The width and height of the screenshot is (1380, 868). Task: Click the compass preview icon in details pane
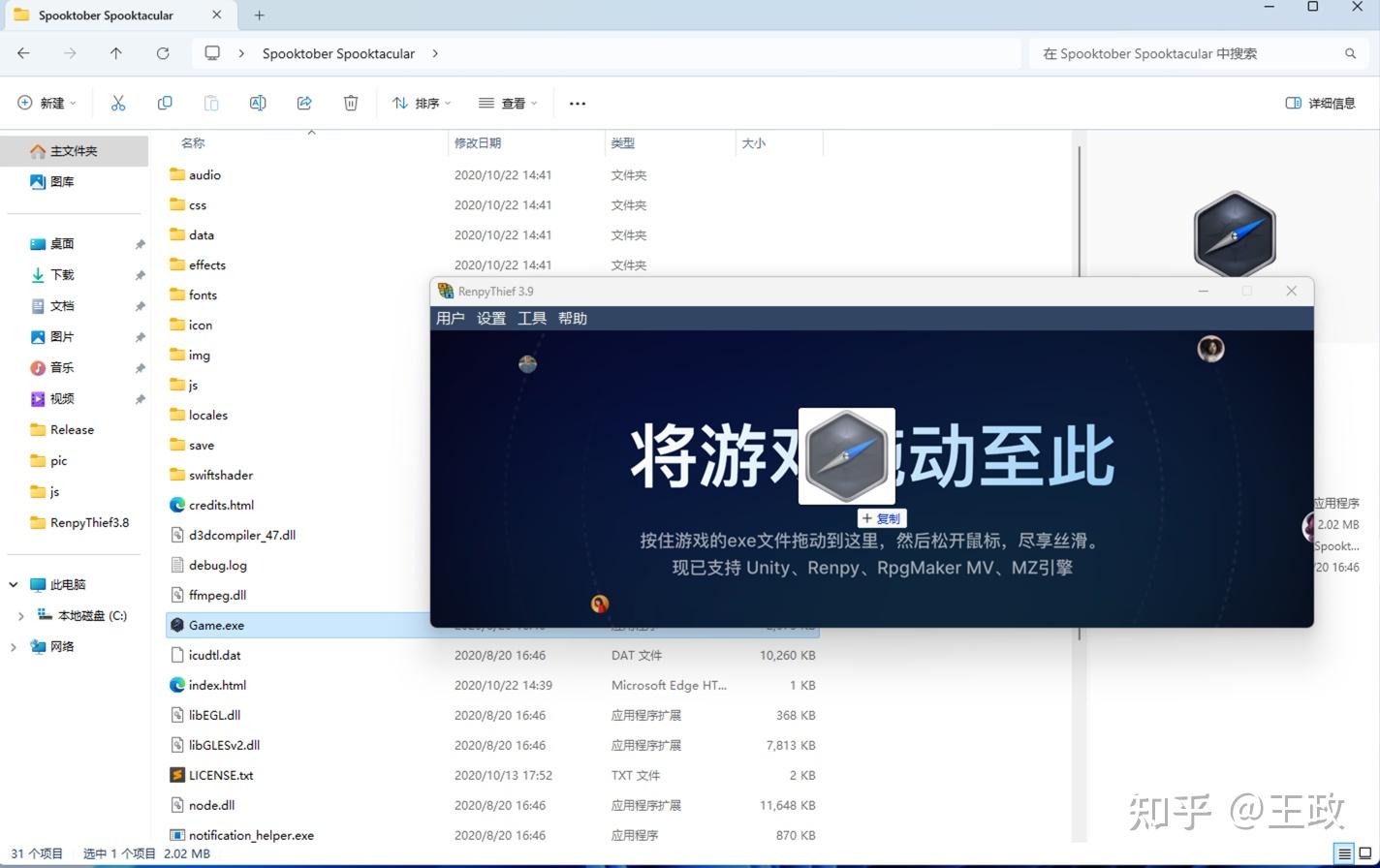click(x=1234, y=234)
